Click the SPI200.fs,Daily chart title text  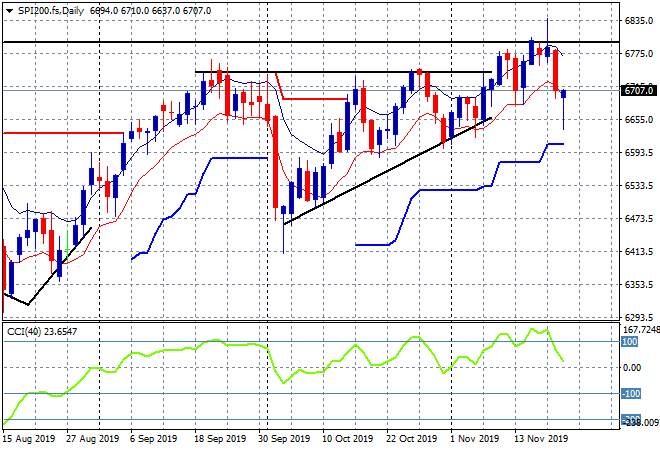(51, 11)
